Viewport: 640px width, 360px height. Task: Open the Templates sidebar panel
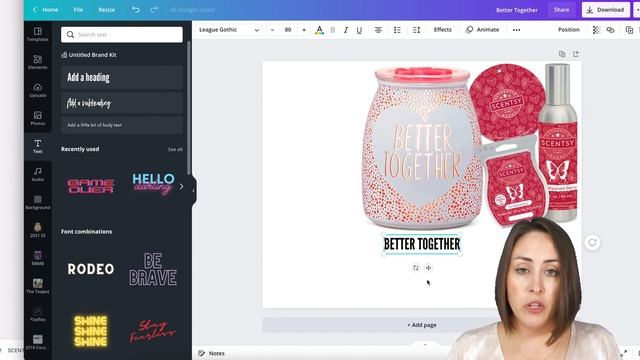(38, 34)
